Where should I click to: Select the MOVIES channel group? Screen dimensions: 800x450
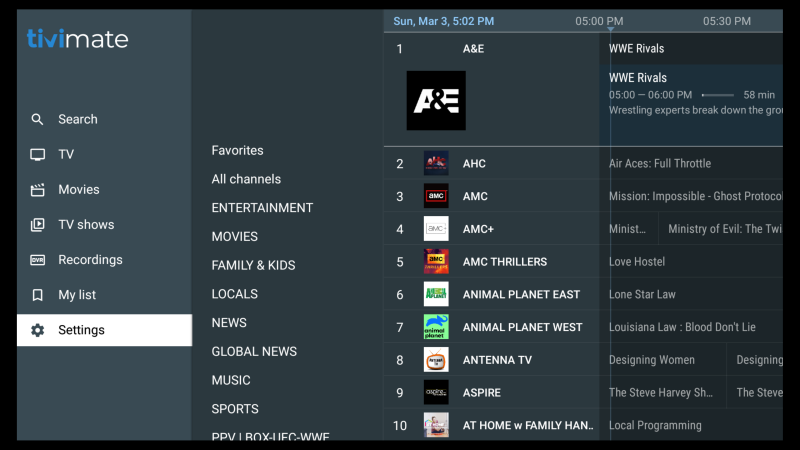tap(235, 236)
